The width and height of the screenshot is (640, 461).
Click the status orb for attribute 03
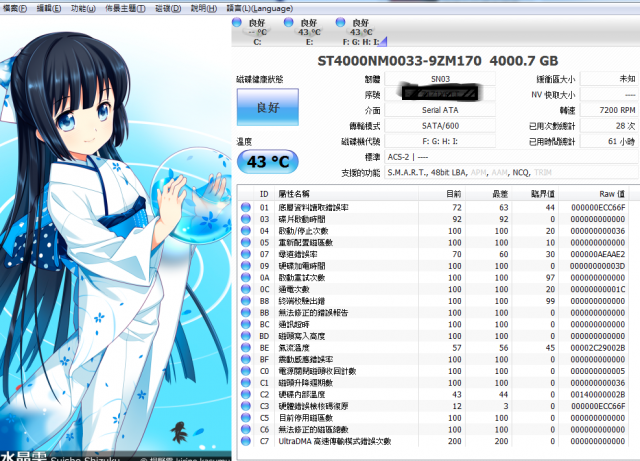246,219
